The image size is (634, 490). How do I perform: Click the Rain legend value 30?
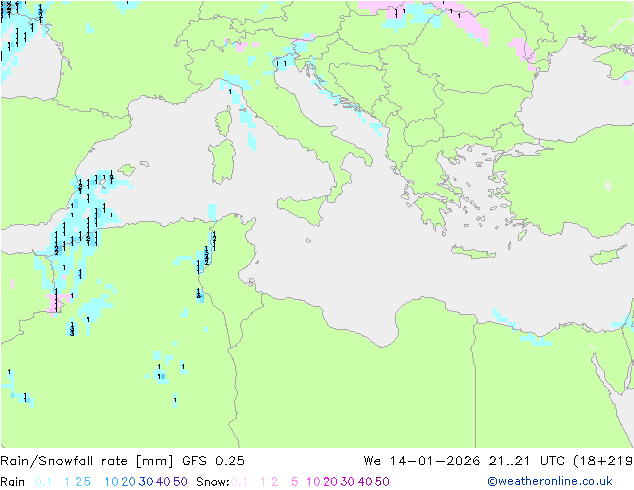[146, 482]
